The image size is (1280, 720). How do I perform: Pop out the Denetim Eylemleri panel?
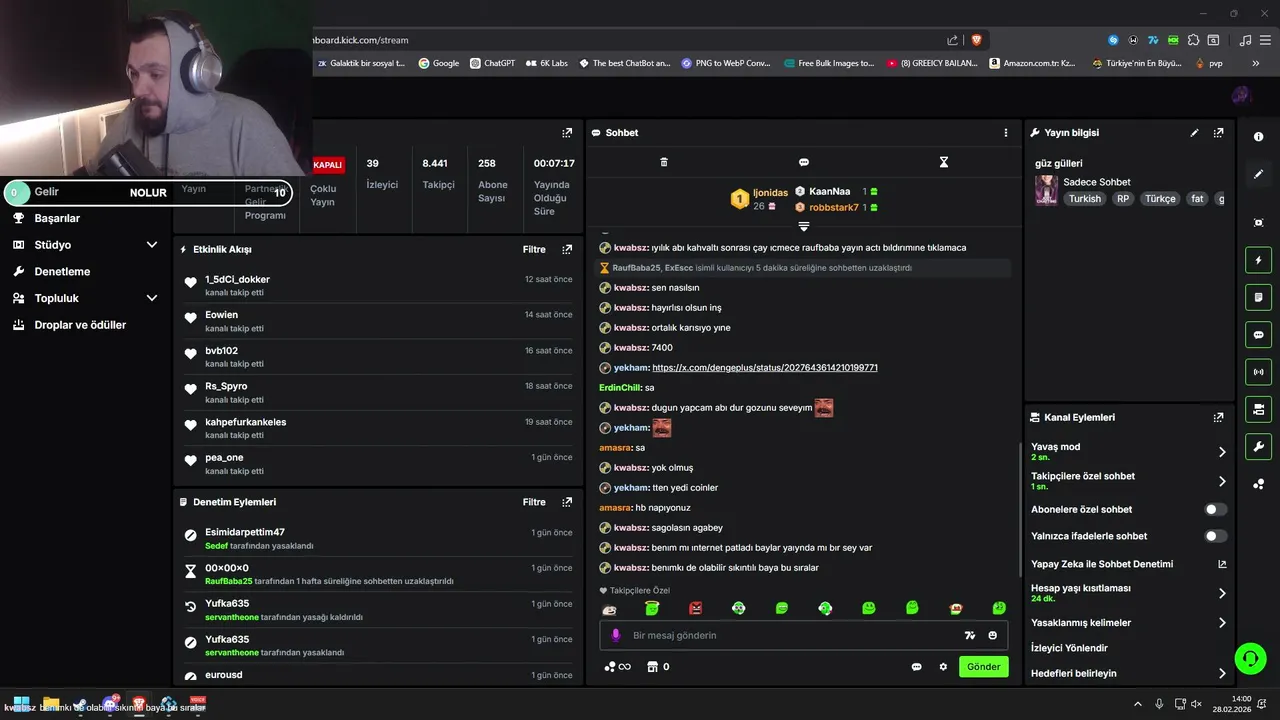(567, 502)
